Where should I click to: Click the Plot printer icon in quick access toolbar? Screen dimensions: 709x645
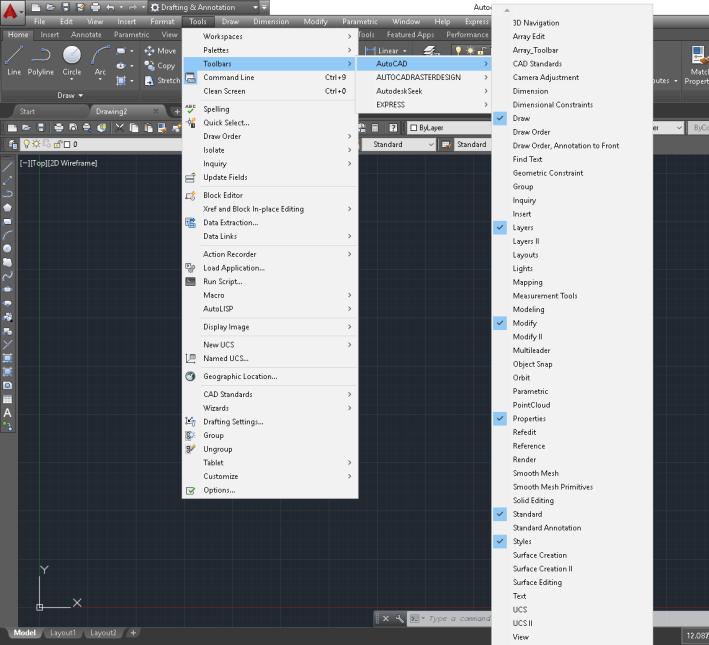tap(95, 7)
